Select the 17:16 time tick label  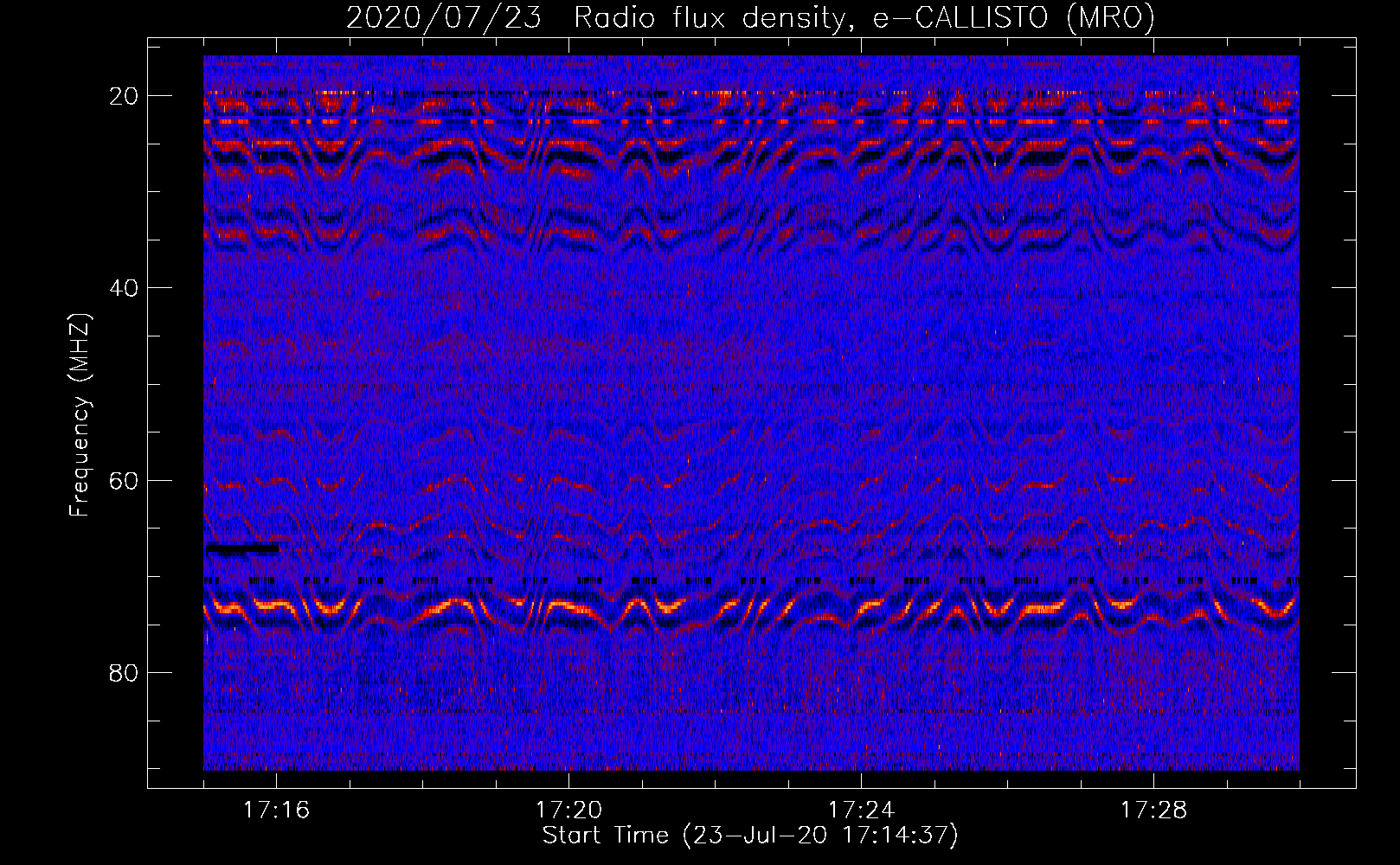(277, 811)
